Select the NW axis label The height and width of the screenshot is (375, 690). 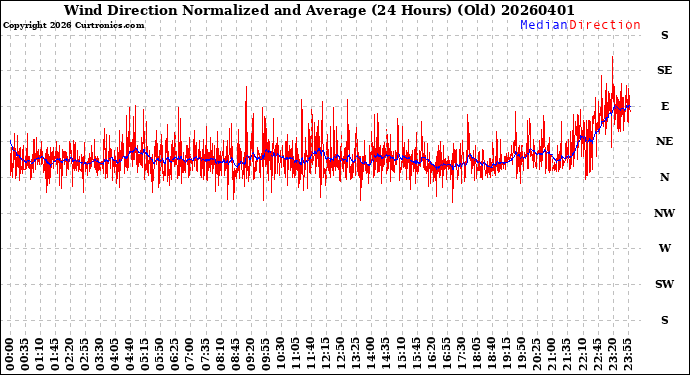click(664, 213)
